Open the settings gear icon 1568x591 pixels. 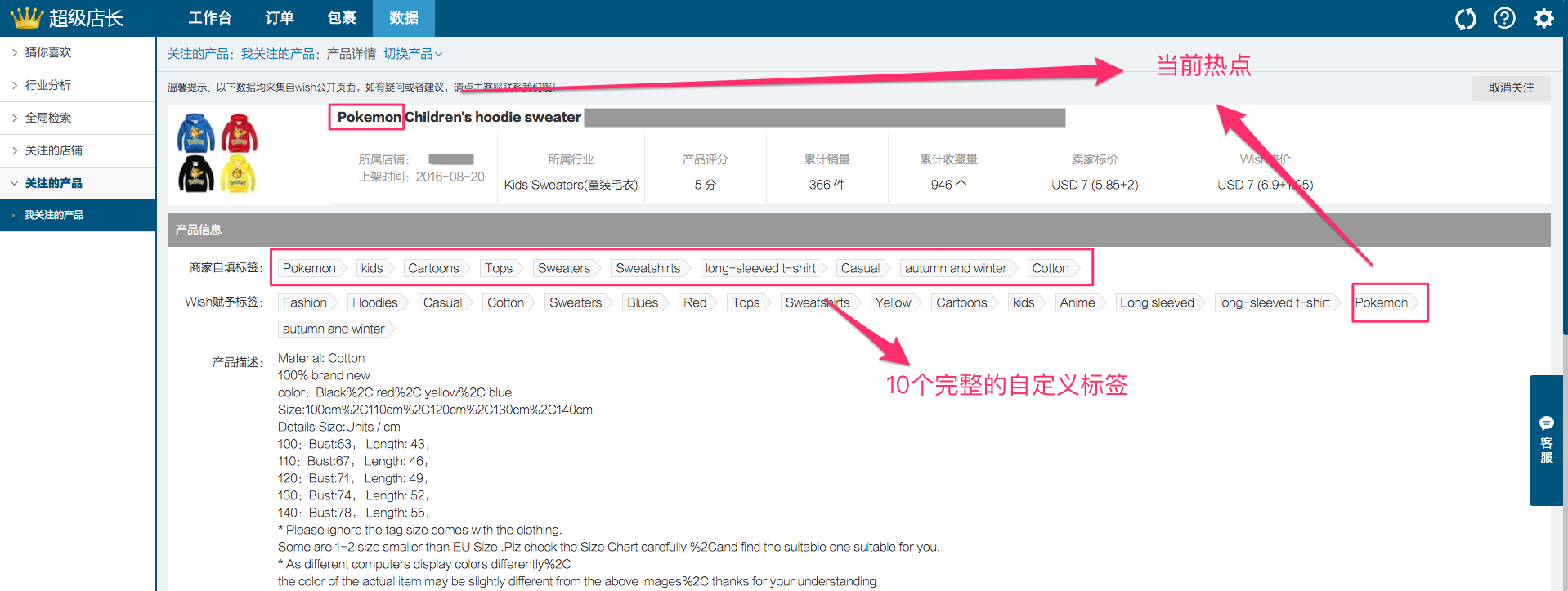click(1543, 18)
